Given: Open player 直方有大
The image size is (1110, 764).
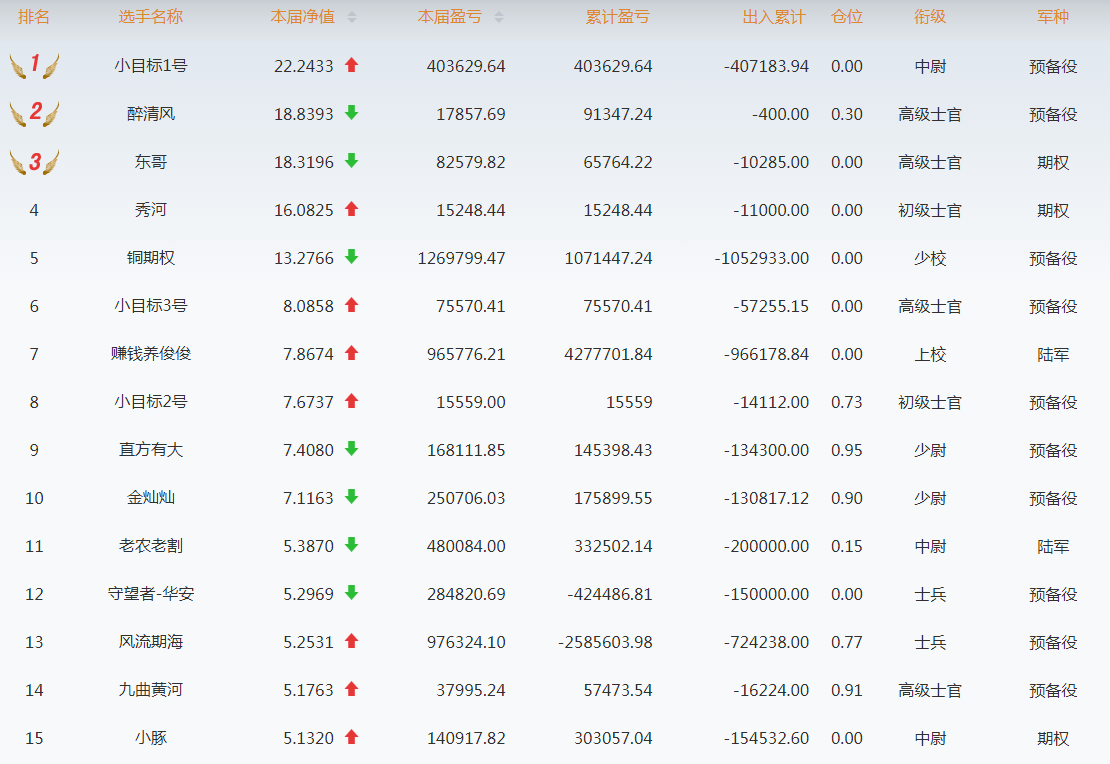Looking at the screenshot, I should (151, 450).
